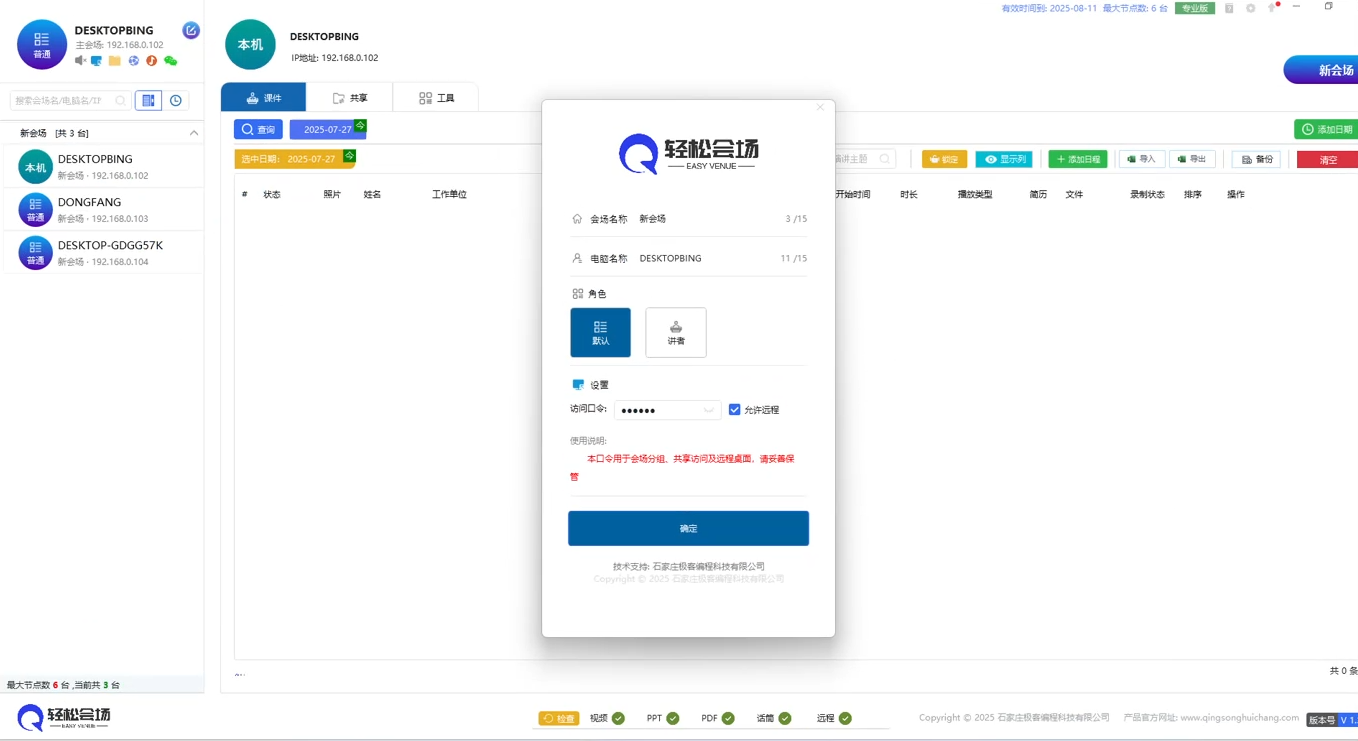Image resolution: width=1358 pixels, height=741 pixels.
Task: Click the 确定 confirm button
Action: 688,528
